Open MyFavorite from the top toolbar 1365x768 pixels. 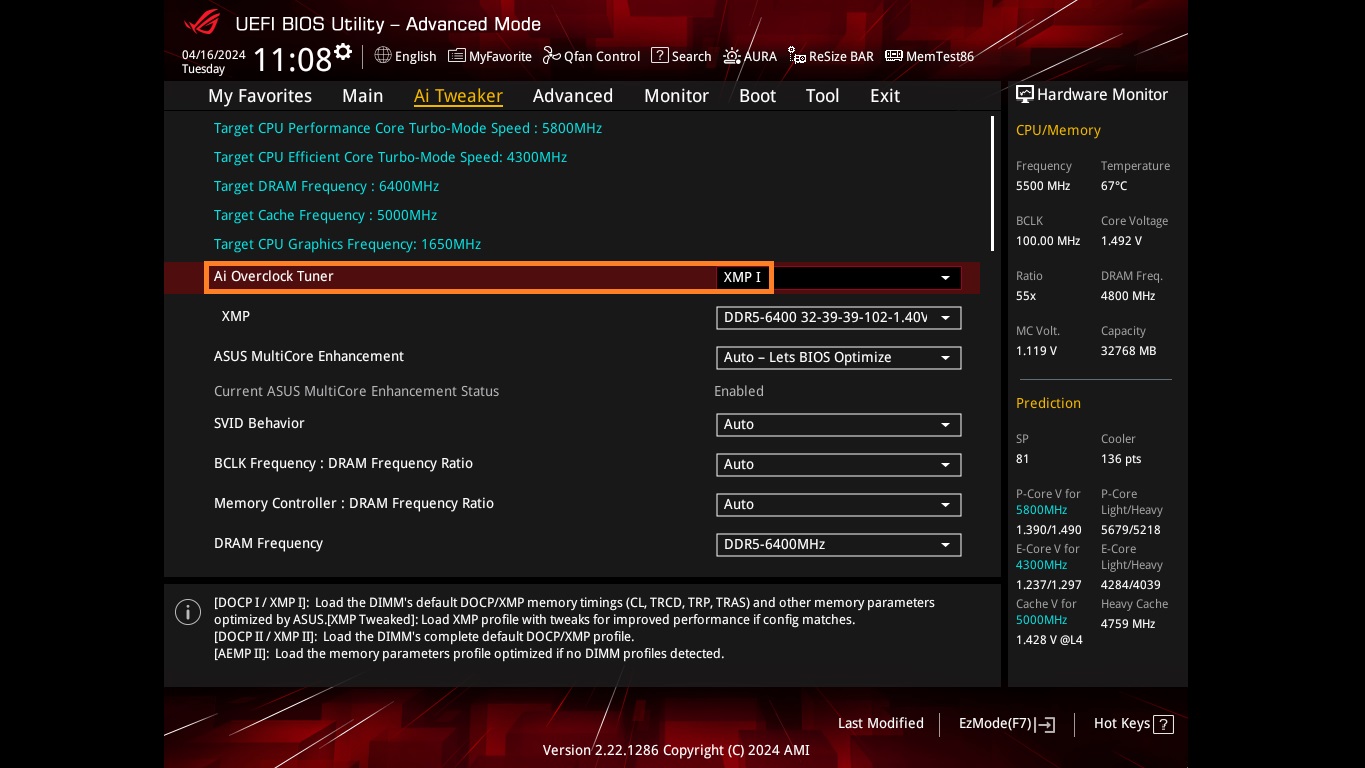click(x=490, y=56)
